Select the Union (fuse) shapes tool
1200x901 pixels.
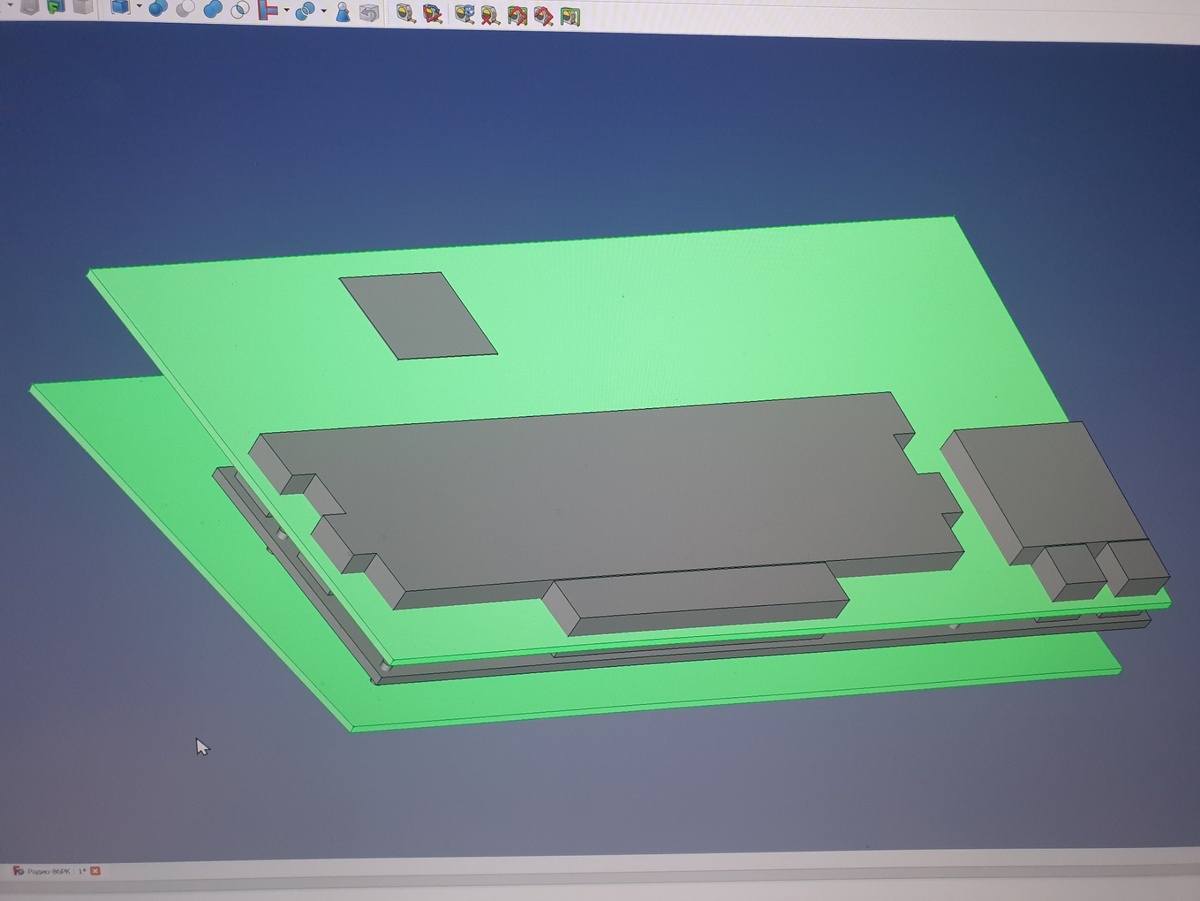click(x=213, y=10)
